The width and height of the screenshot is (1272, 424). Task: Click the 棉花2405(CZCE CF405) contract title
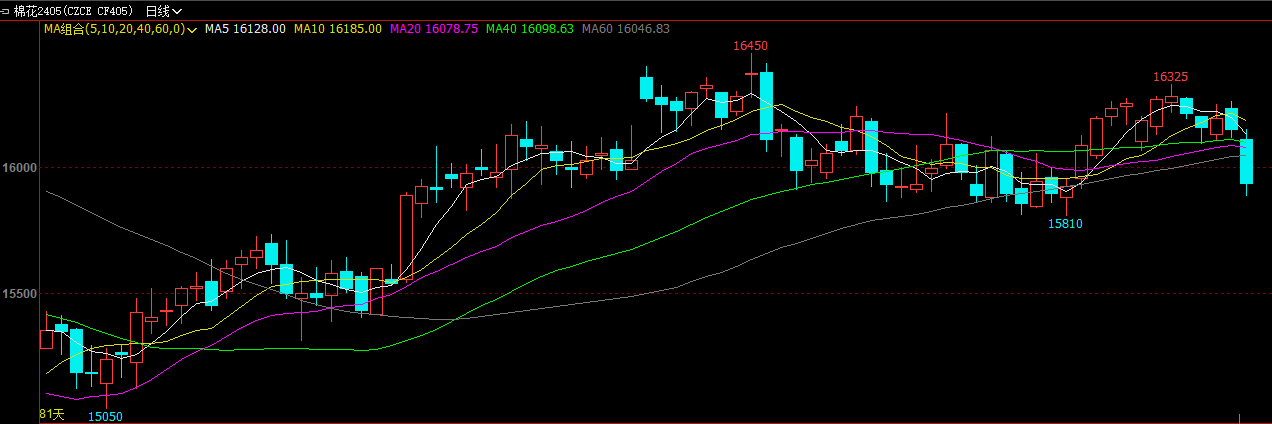coord(75,10)
